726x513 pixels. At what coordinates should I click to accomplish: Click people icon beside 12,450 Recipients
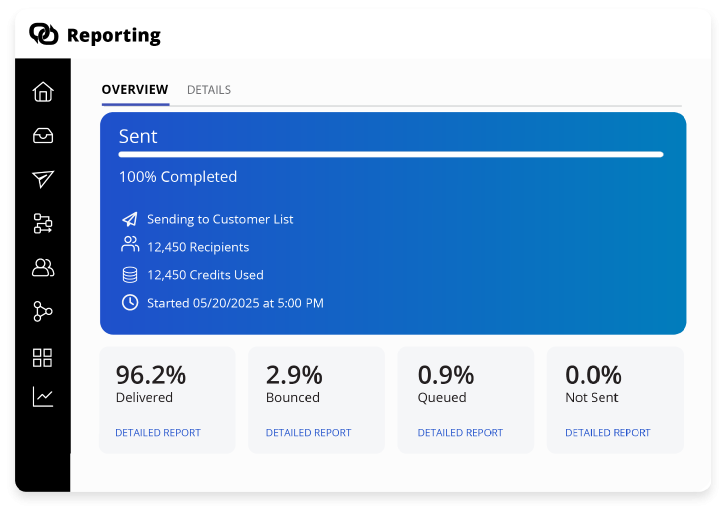coord(130,244)
